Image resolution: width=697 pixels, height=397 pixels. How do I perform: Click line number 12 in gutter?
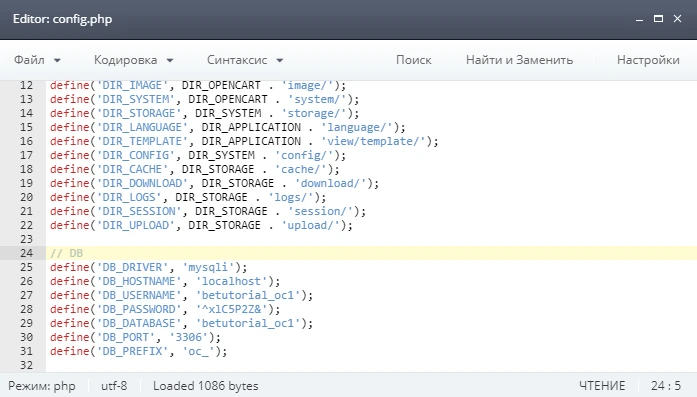tap(26, 85)
